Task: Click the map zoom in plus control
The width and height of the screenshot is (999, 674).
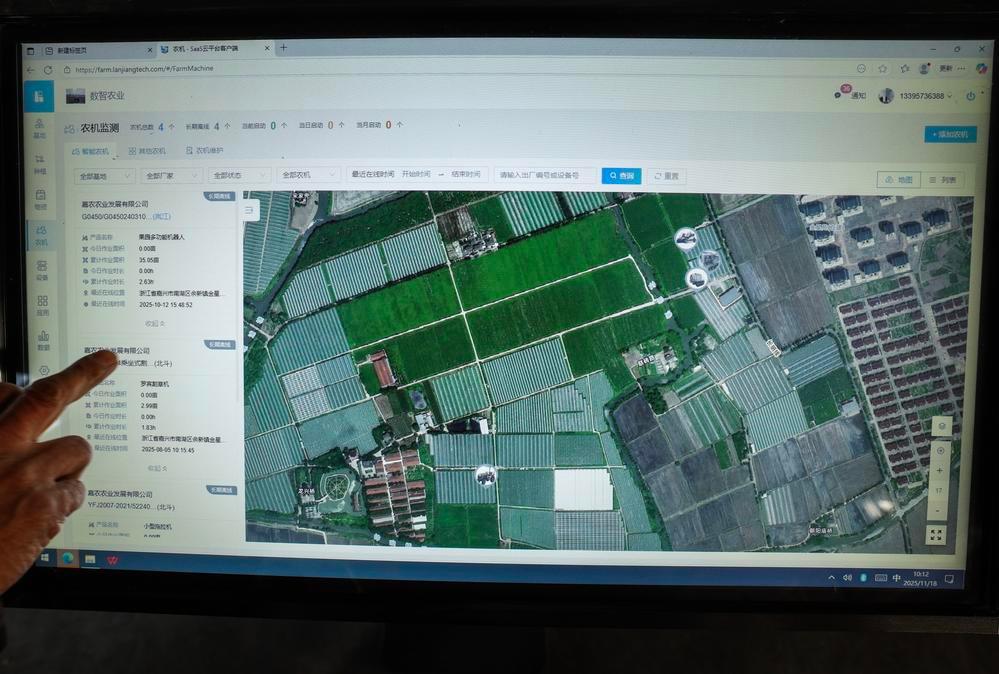Action: pos(939,470)
